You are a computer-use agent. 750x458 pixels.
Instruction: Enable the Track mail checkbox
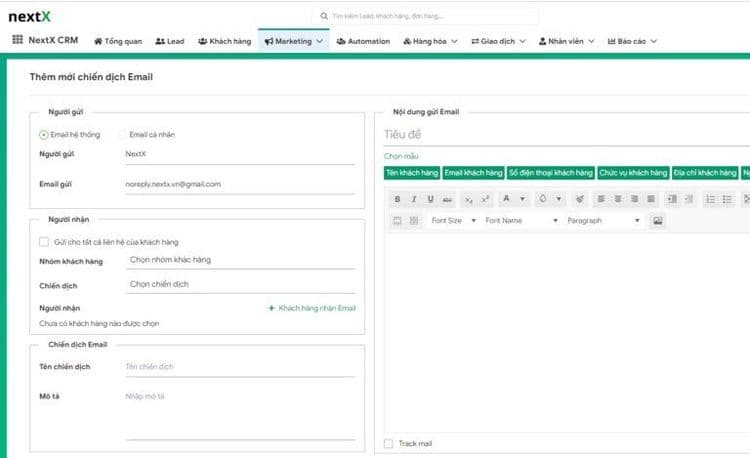389,443
